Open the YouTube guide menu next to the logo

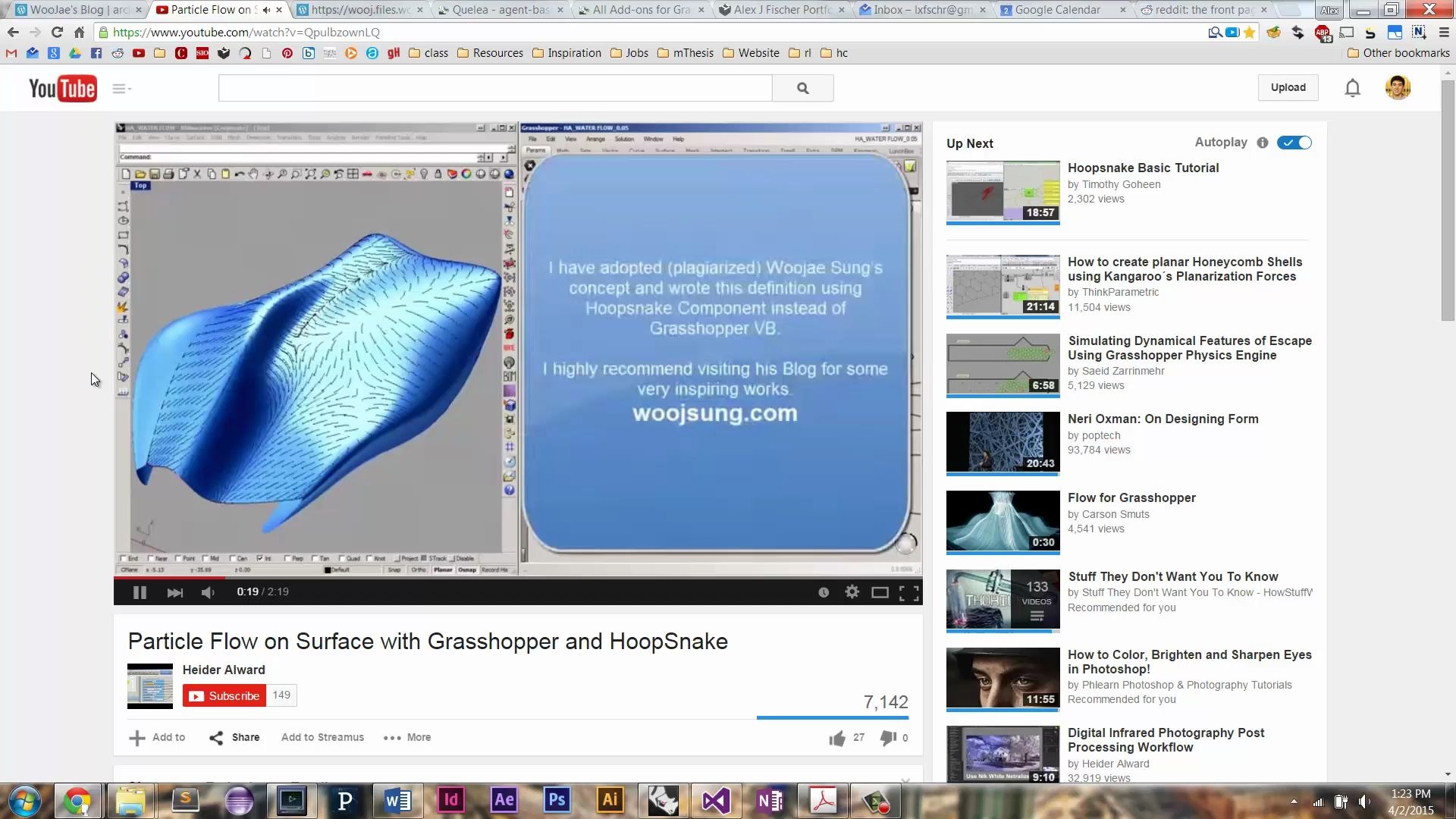pos(121,88)
